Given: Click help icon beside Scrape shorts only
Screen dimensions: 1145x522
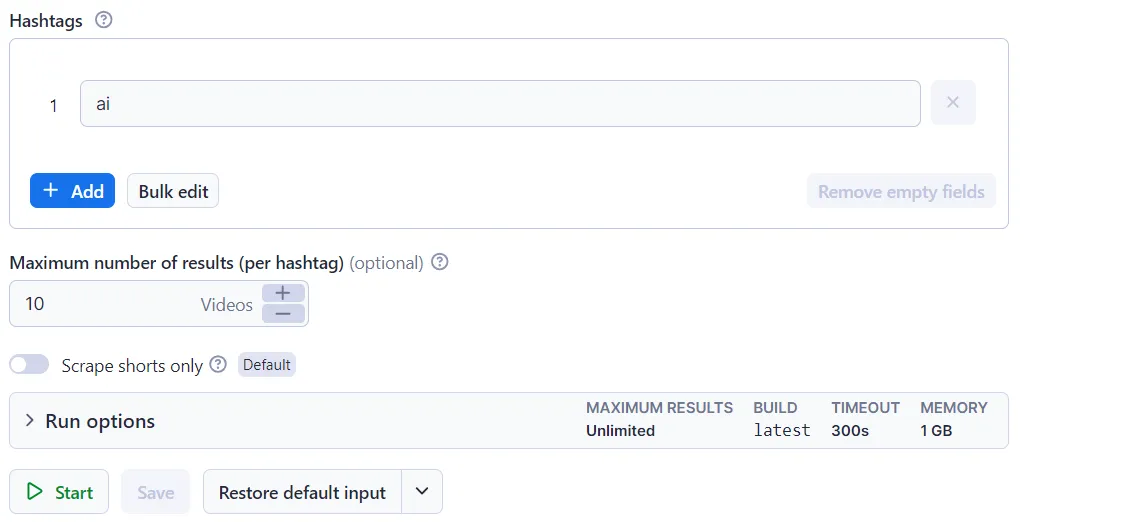Looking at the screenshot, I should [x=218, y=364].
